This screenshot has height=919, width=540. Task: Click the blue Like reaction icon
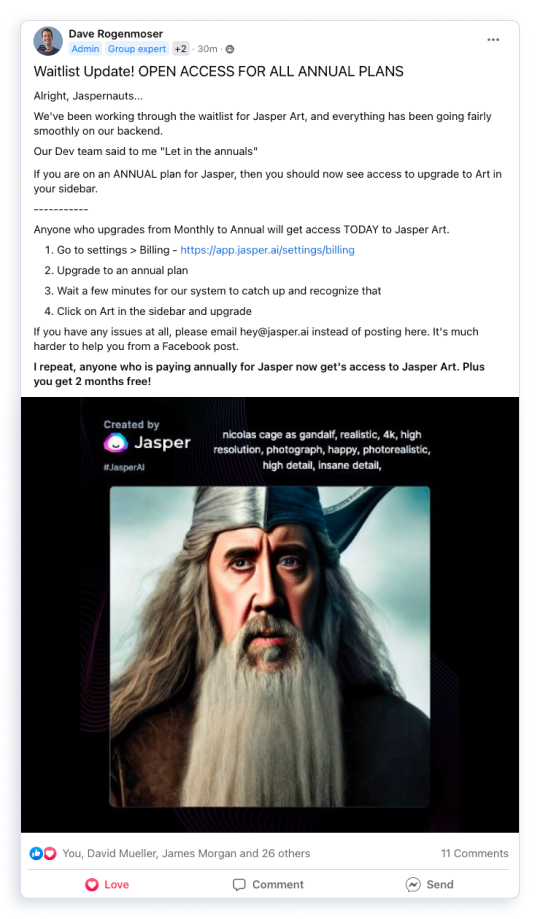click(x=36, y=853)
